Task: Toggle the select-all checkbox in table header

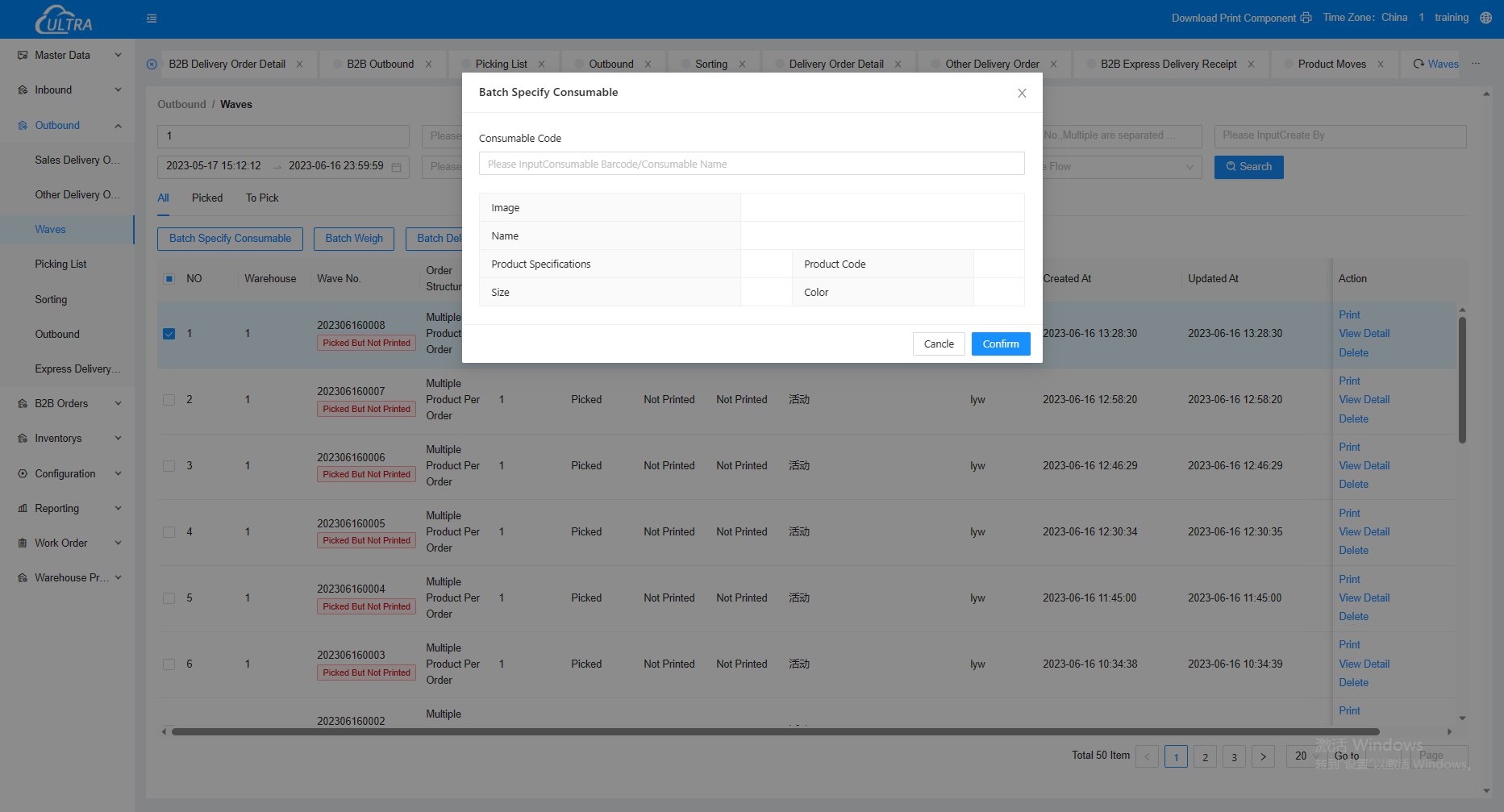Action: coord(169,279)
